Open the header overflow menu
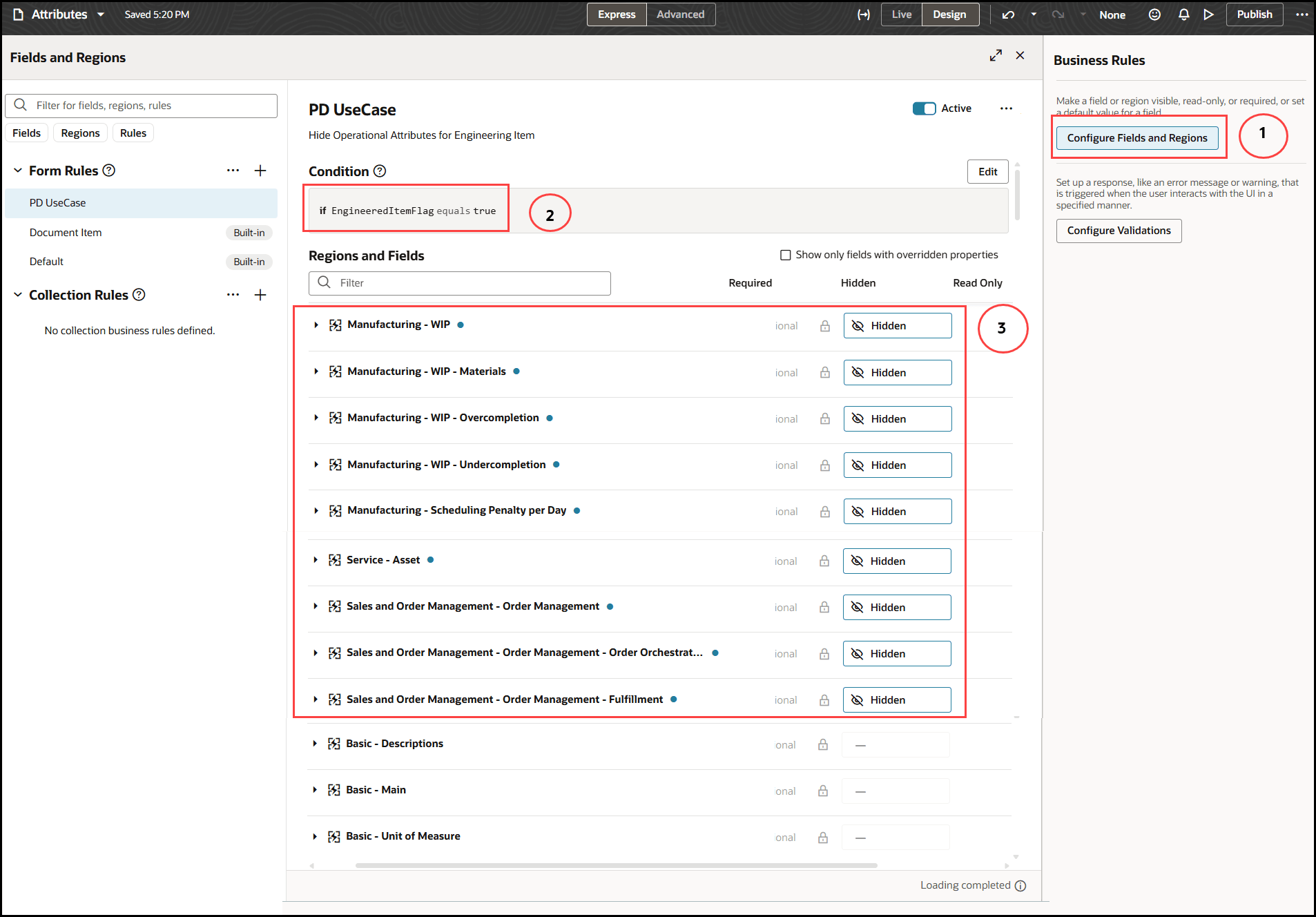This screenshot has width=1316, height=917. (1302, 15)
